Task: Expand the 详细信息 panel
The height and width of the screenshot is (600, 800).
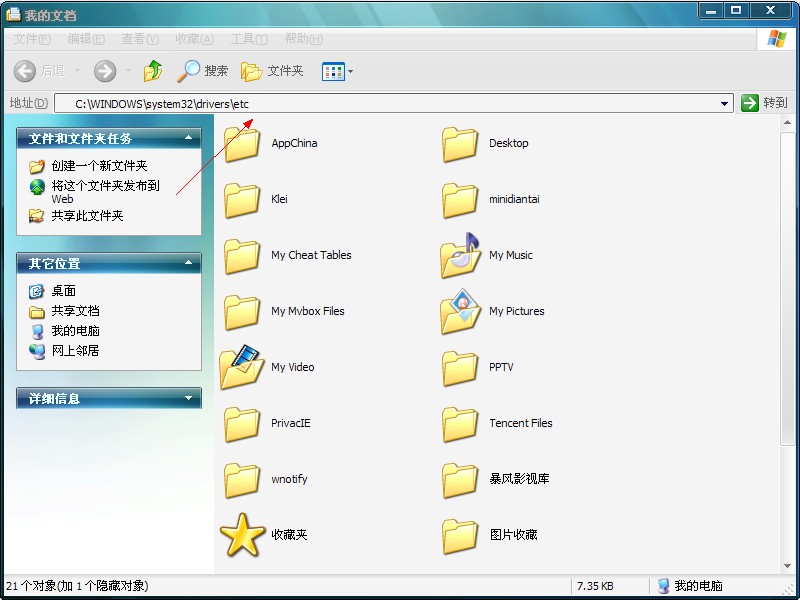Action: click(x=188, y=398)
